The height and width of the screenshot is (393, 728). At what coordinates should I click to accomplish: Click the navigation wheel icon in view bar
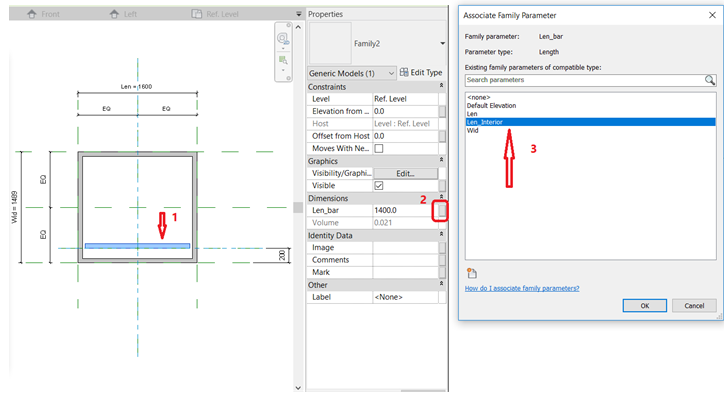point(282,38)
